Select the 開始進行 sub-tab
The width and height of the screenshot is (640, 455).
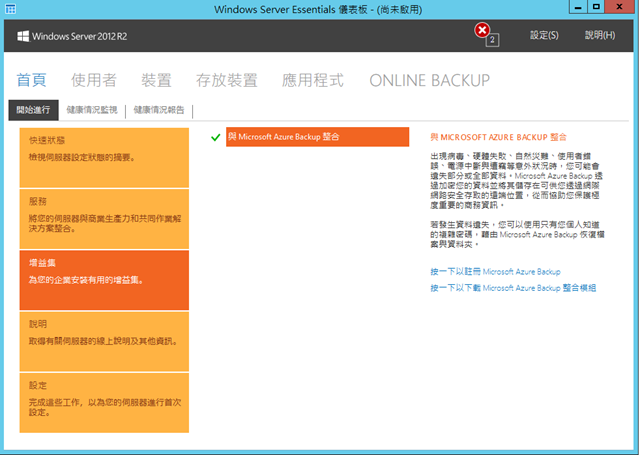point(33,110)
